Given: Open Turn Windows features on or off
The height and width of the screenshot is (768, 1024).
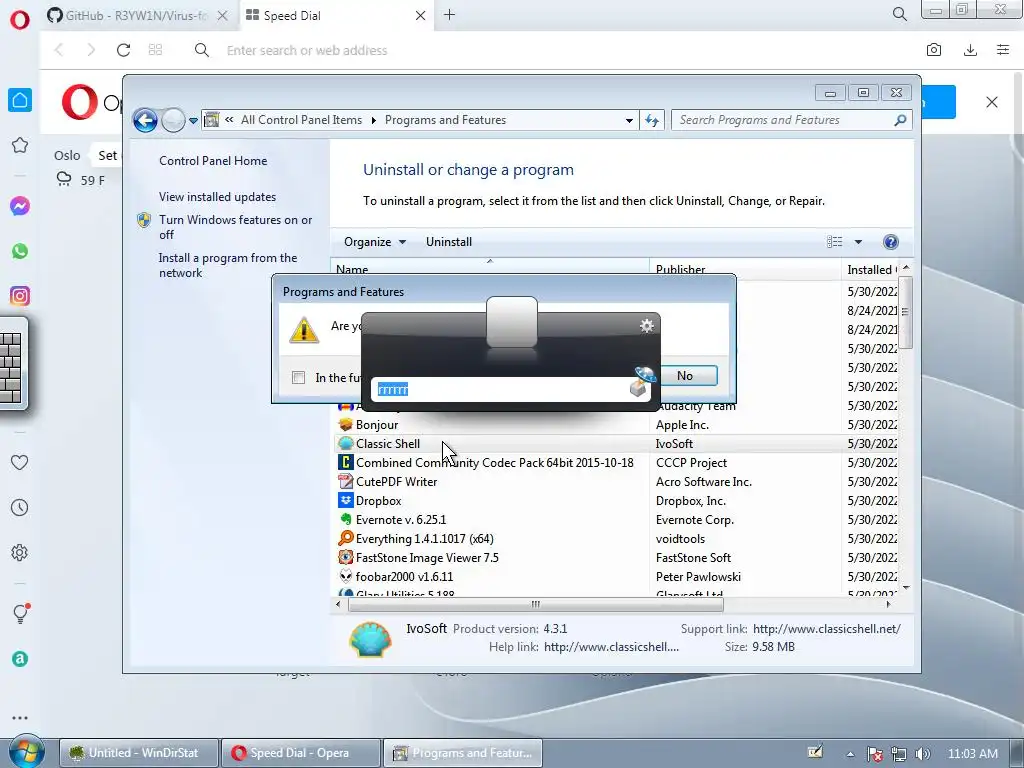Looking at the screenshot, I should click(x=236, y=227).
